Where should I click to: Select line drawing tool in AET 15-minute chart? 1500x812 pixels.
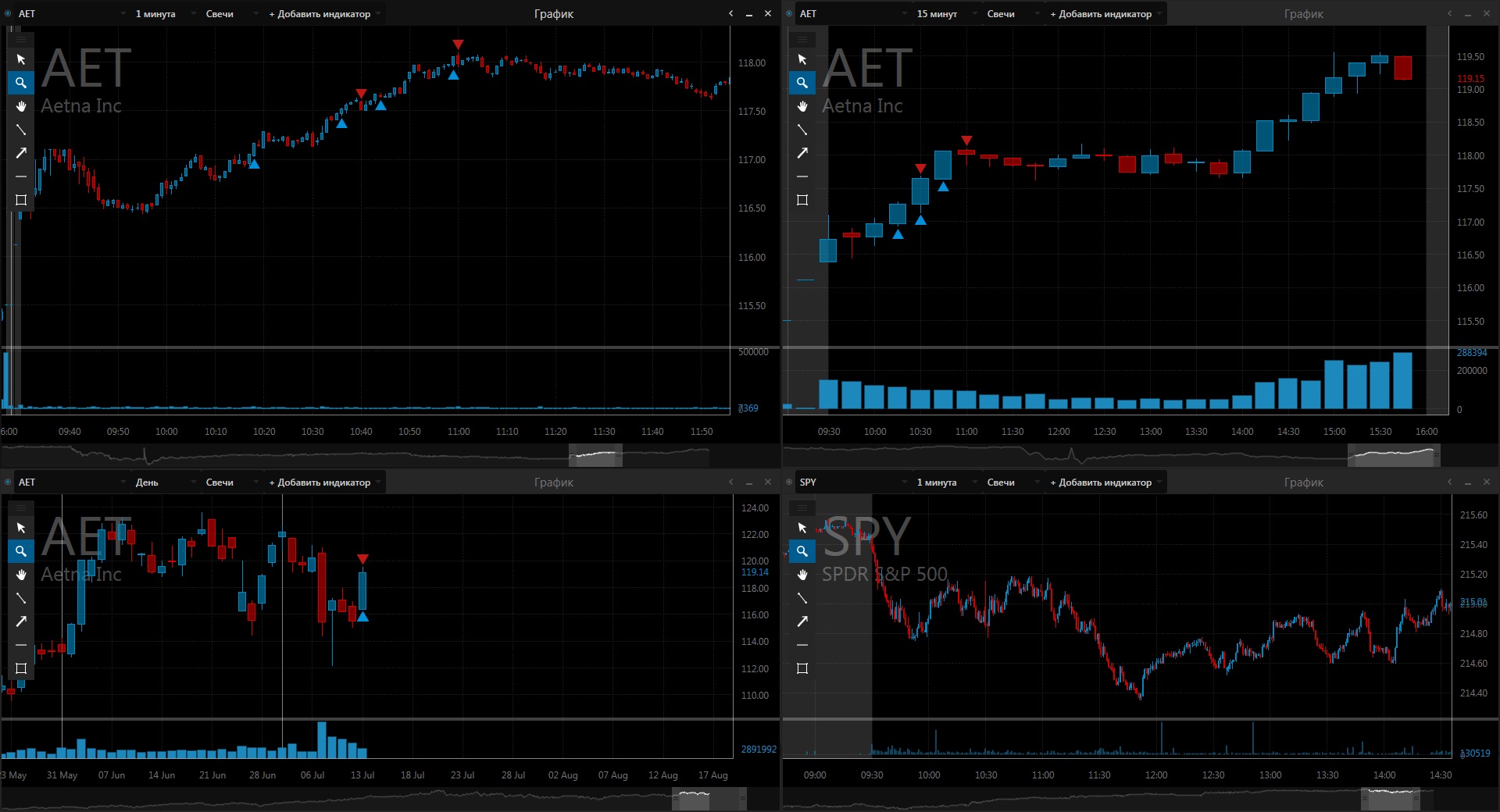[802, 130]
